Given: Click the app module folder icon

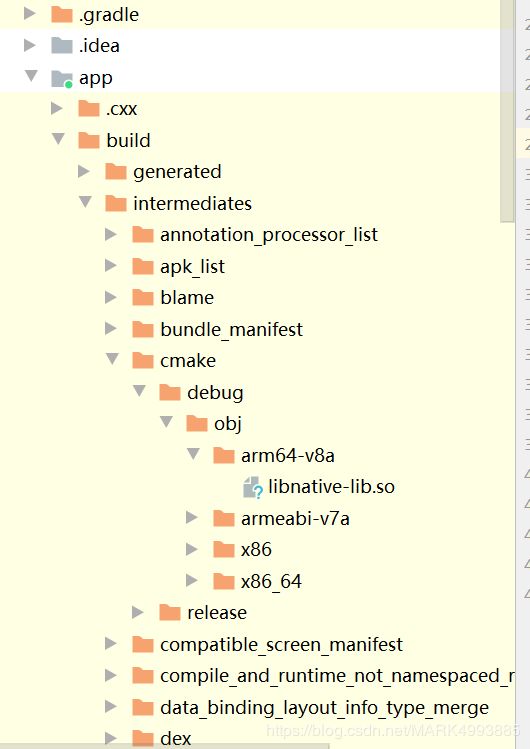Looking at the screenshot, I should pos(62,78).
